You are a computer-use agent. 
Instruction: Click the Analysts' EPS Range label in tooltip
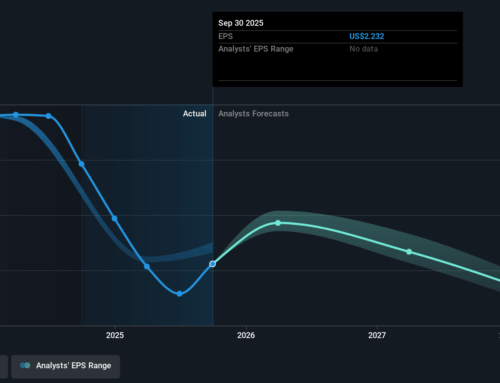(256, 49)
